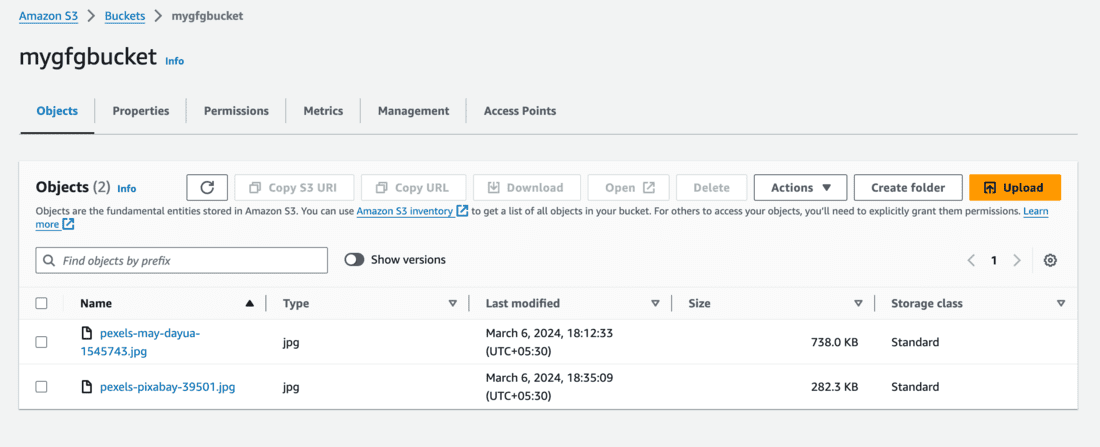Switch to the Properties tab
The image size is (1100, 447).
coord(141,111)
